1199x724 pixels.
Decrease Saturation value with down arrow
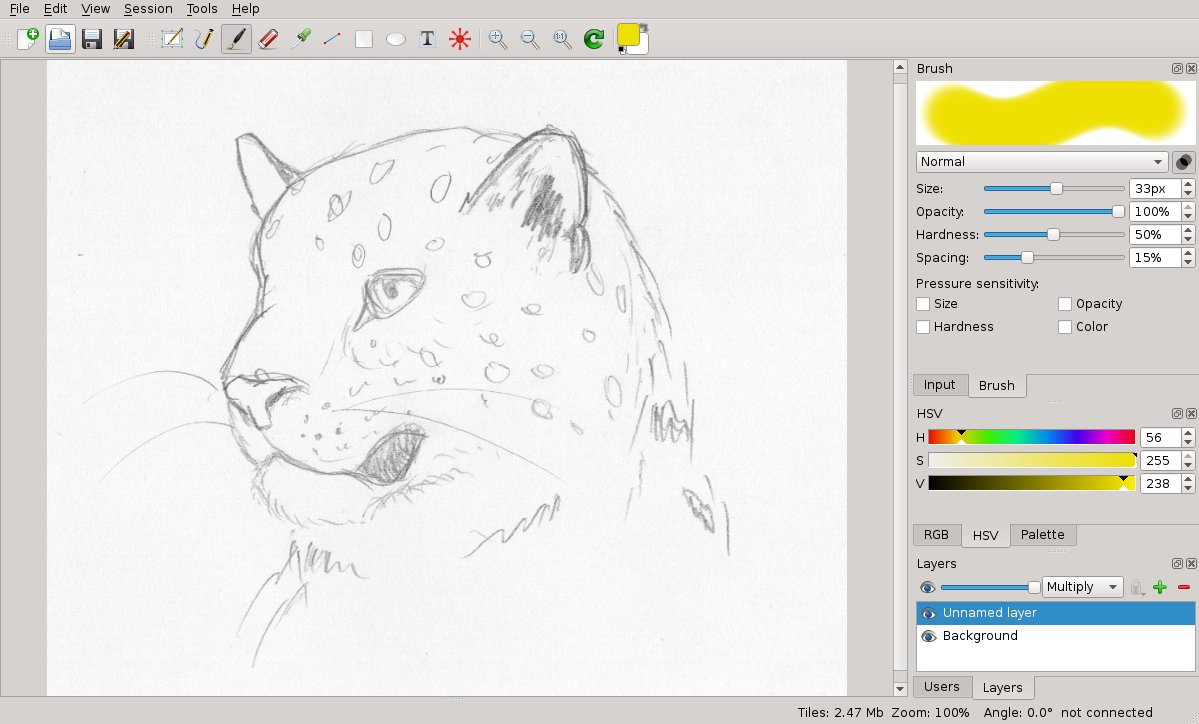(1188, 466)
